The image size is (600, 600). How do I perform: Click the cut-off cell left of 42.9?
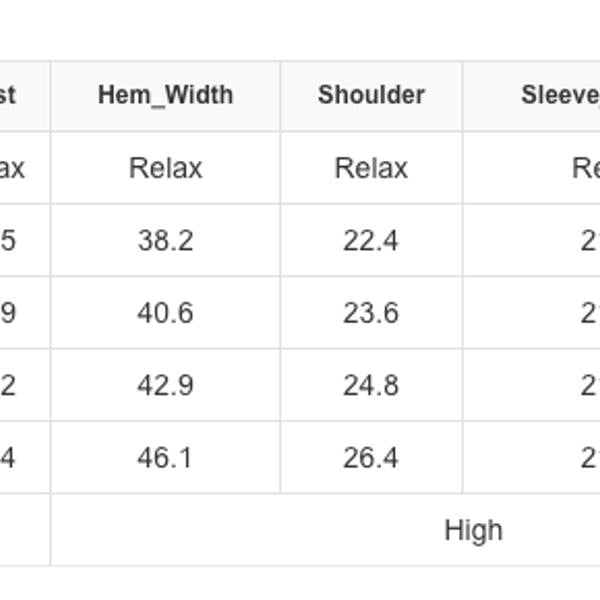[20, 385]
